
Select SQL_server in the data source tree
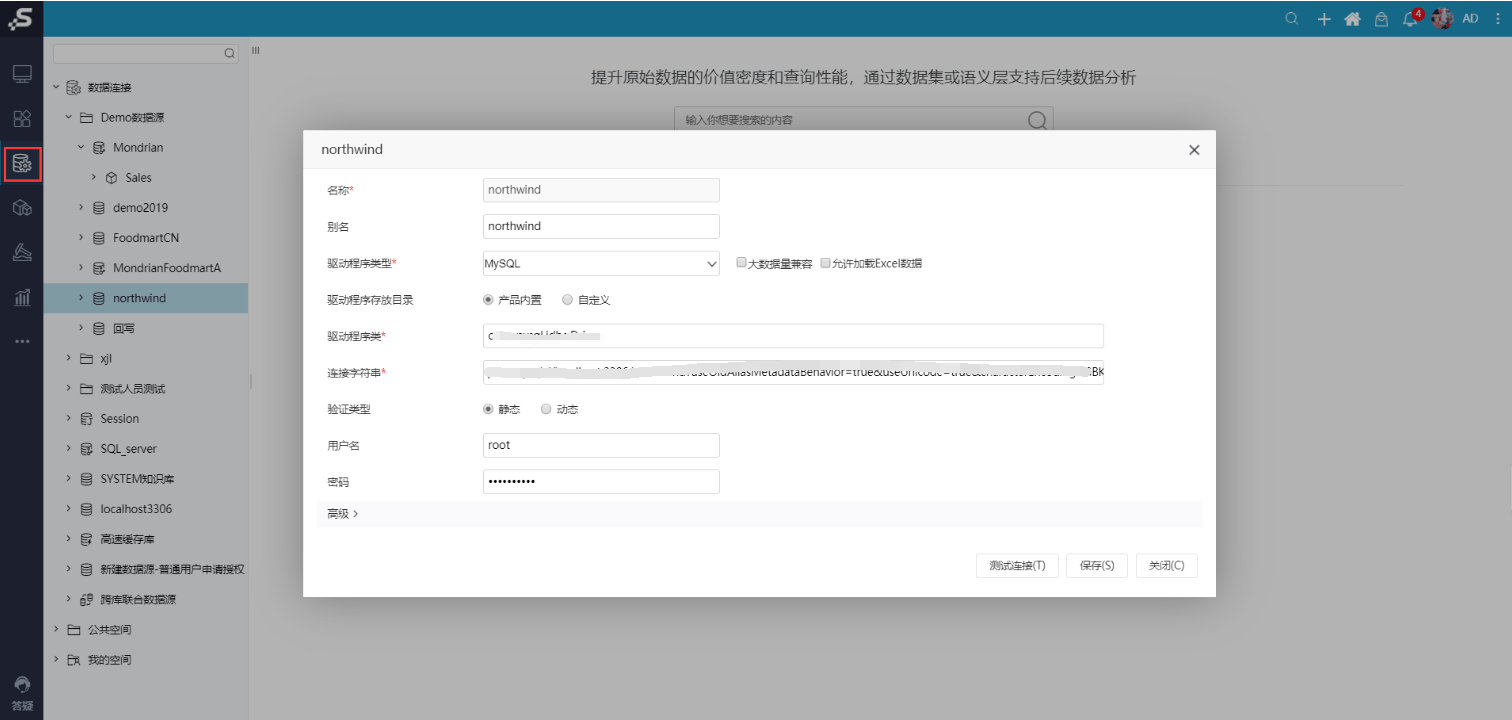click(128, 449)
